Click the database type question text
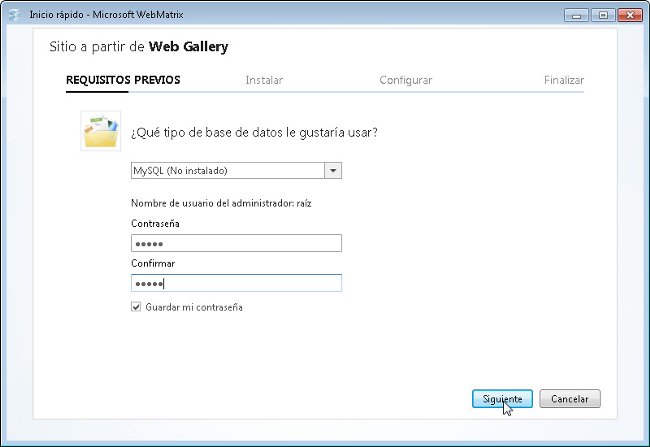 pyautogui.click(x=254, y=133)
